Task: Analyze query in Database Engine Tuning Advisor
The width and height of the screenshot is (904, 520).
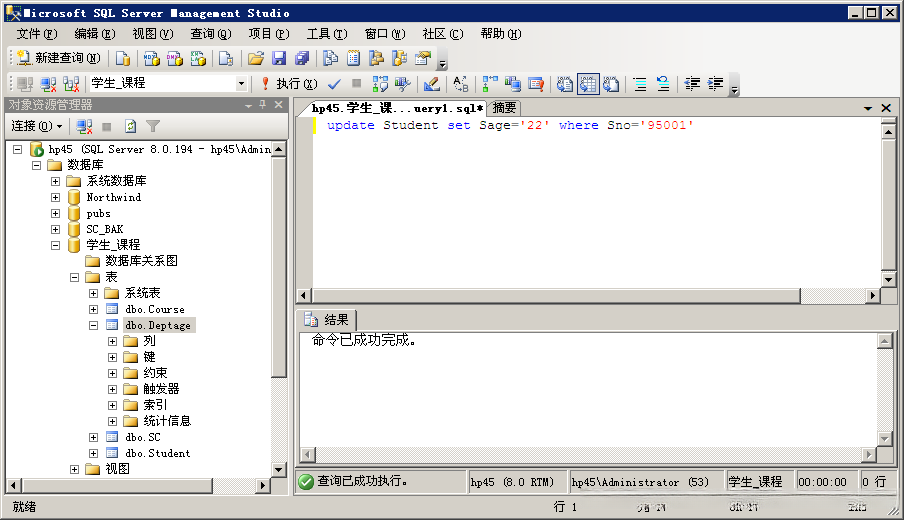Action: (402, 84)
